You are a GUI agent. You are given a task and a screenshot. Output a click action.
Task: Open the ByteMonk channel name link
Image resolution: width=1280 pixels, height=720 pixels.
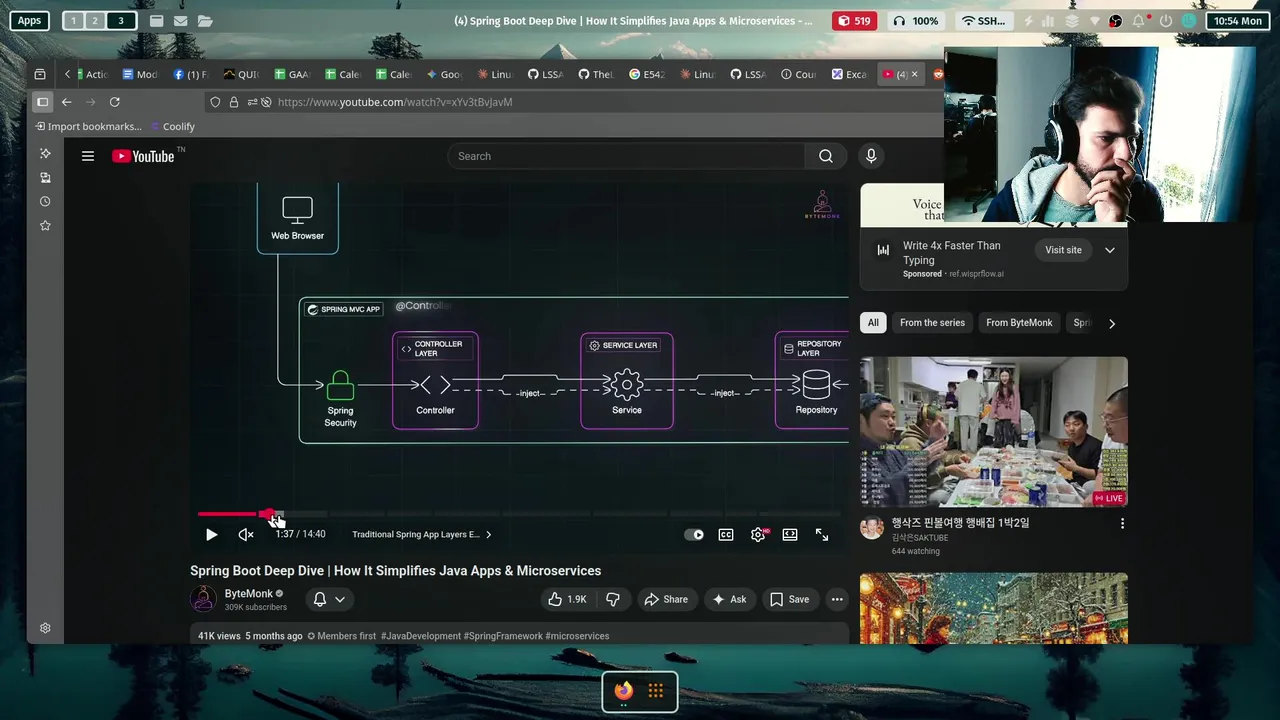pyautogui.click(x=249, y=594)
